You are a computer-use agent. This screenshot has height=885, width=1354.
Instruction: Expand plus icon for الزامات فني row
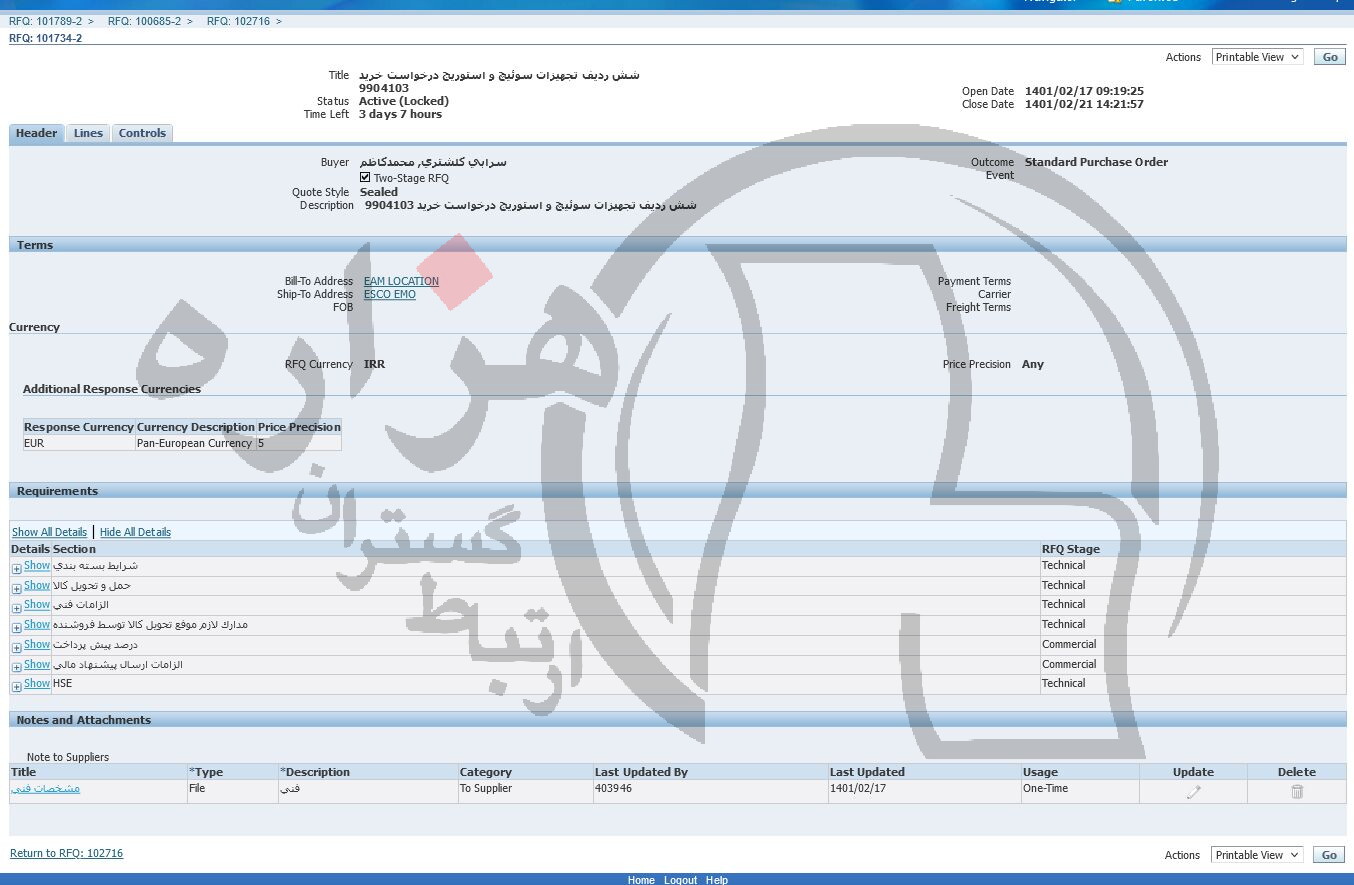(x=16, y=608)
